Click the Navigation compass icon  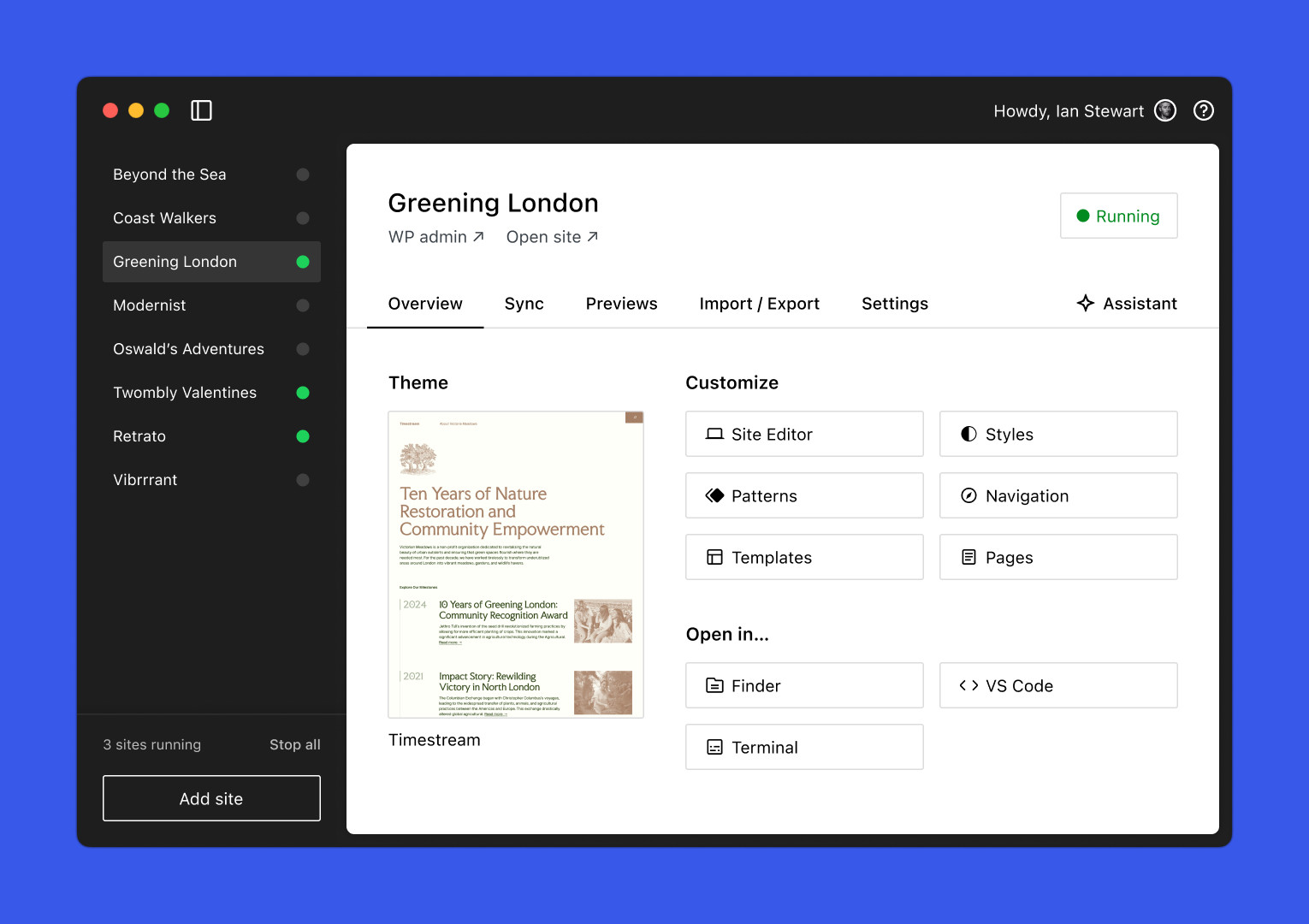click(968, 495)
